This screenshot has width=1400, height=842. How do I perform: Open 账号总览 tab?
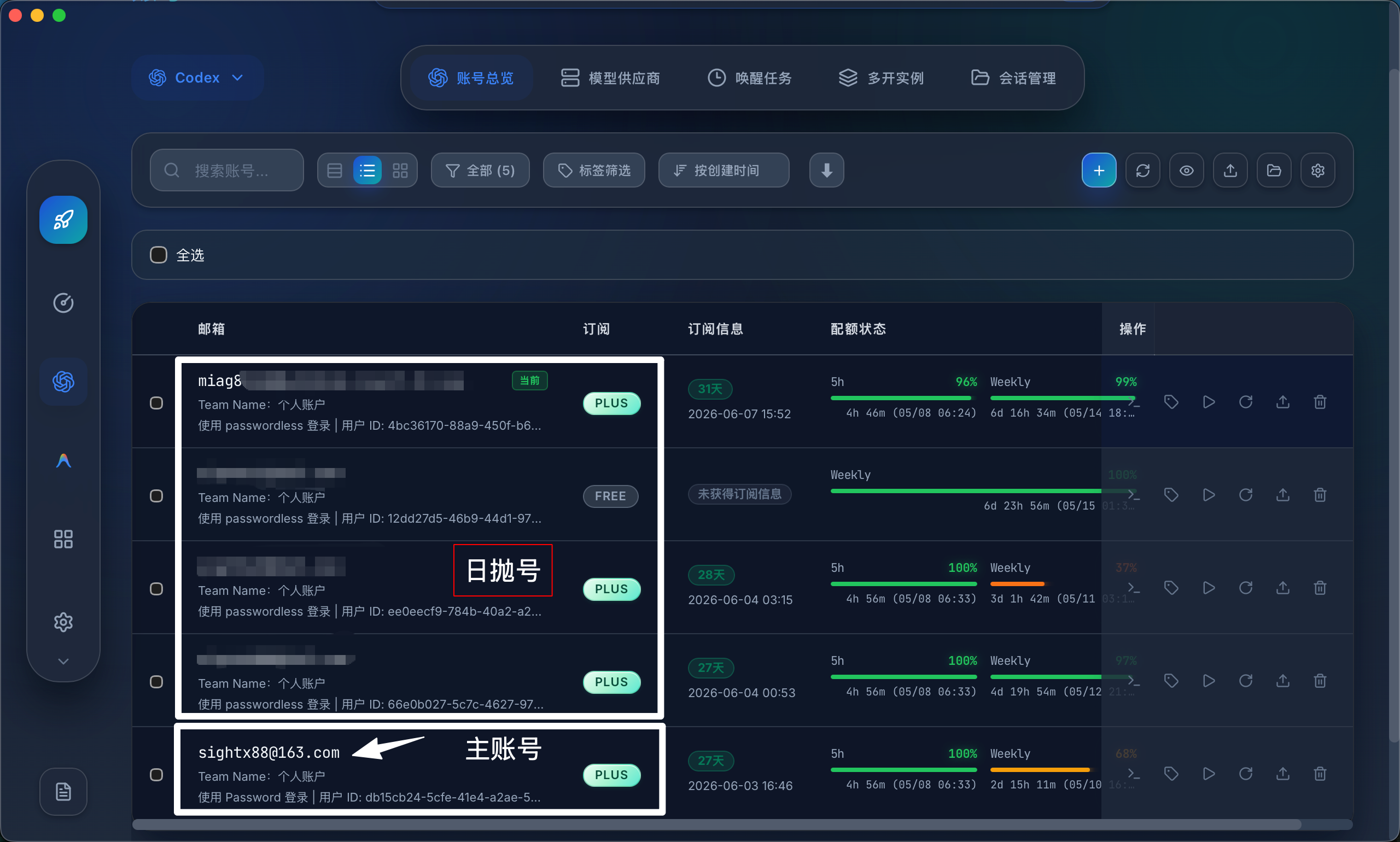pos(470,78)
